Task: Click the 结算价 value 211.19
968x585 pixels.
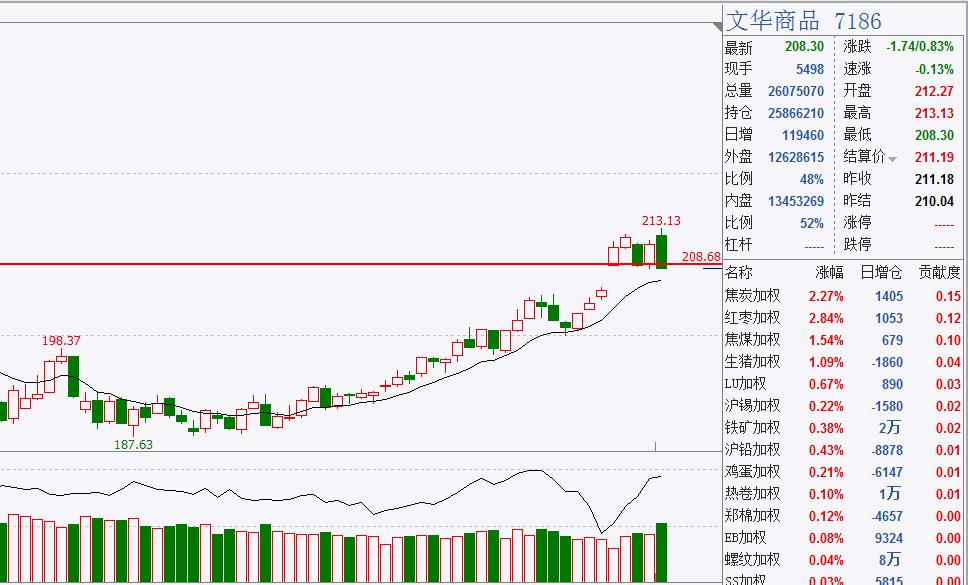Action: (x=934, y=157)
